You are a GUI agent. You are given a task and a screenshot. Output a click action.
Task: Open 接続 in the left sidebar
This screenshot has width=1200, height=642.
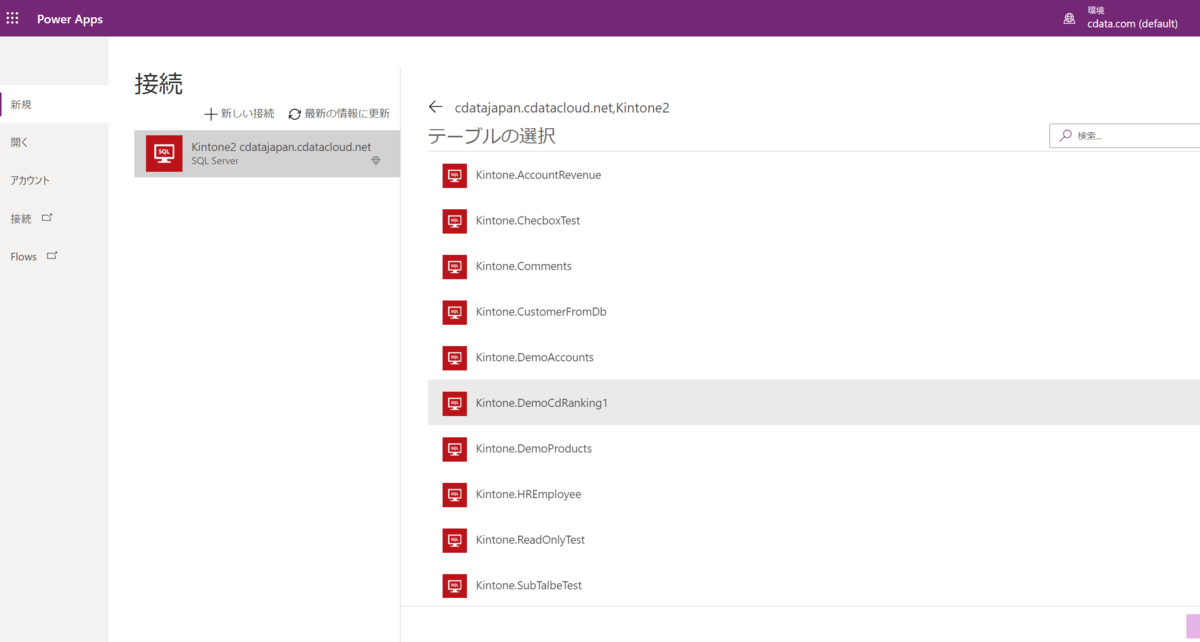tap(54, 218)
